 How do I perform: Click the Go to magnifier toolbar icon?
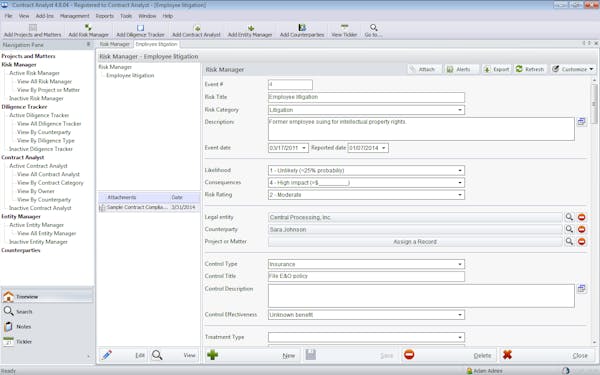coord(373,28)
